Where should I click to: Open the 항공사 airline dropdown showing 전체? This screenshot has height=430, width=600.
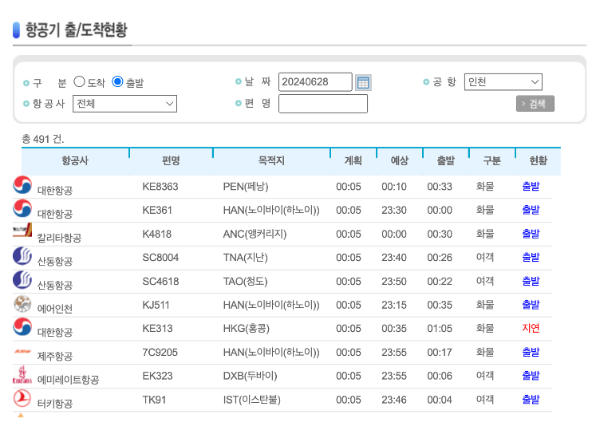click(x=125, y=104)
